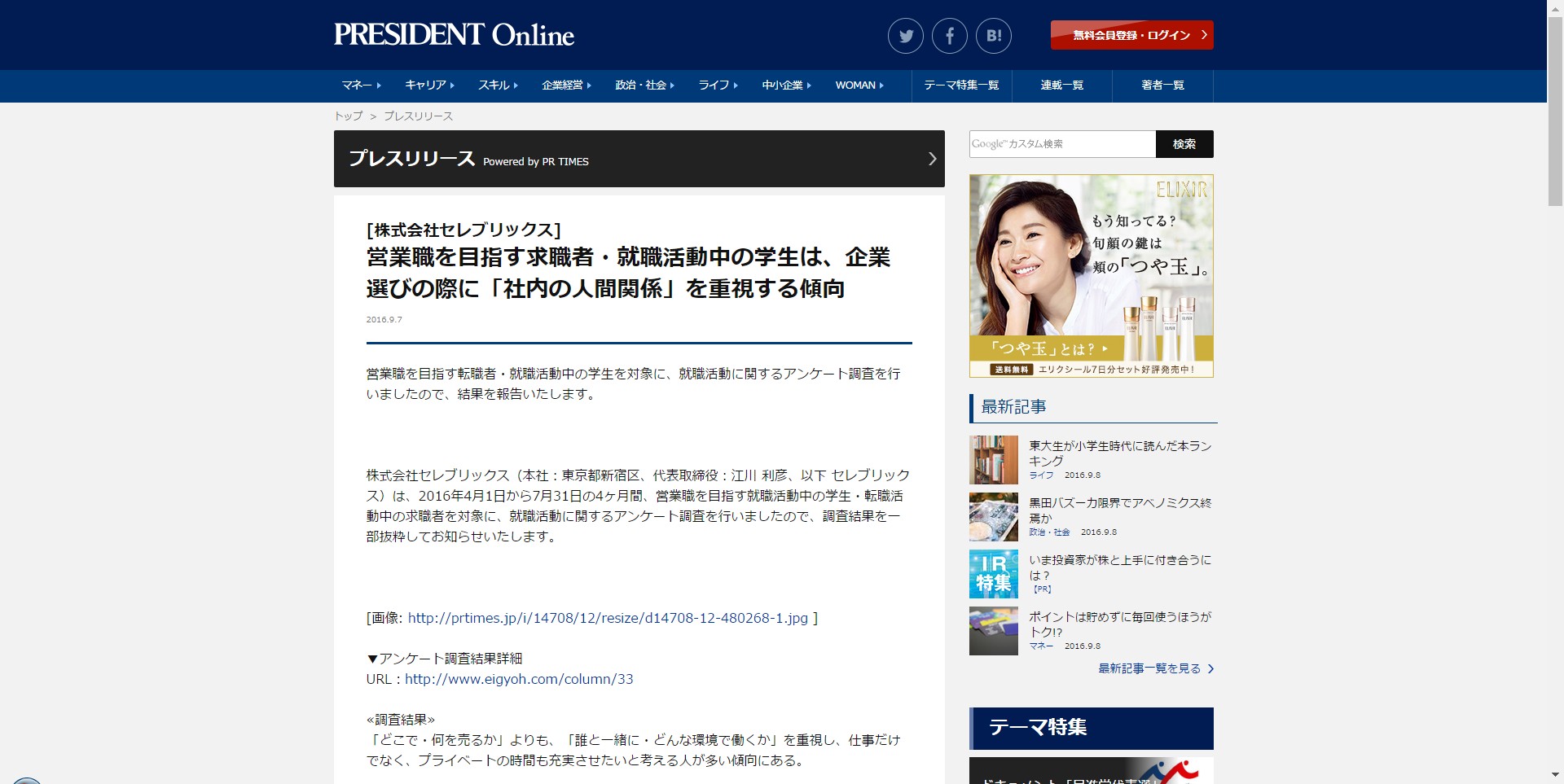Screen dimensions: 1564x784
Task: Go to トップ breadcrumb
Action: [x=348, y=116]
